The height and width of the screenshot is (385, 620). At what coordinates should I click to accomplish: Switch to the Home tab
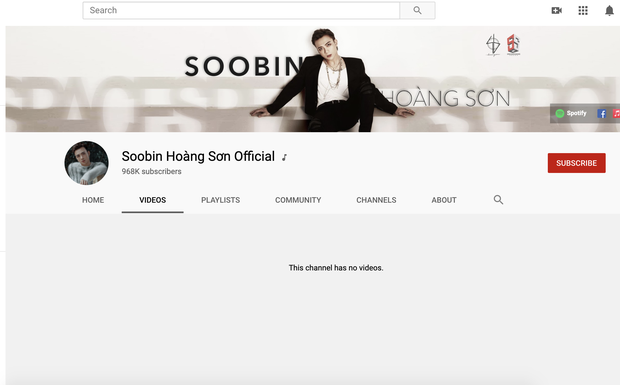point(93,200)
